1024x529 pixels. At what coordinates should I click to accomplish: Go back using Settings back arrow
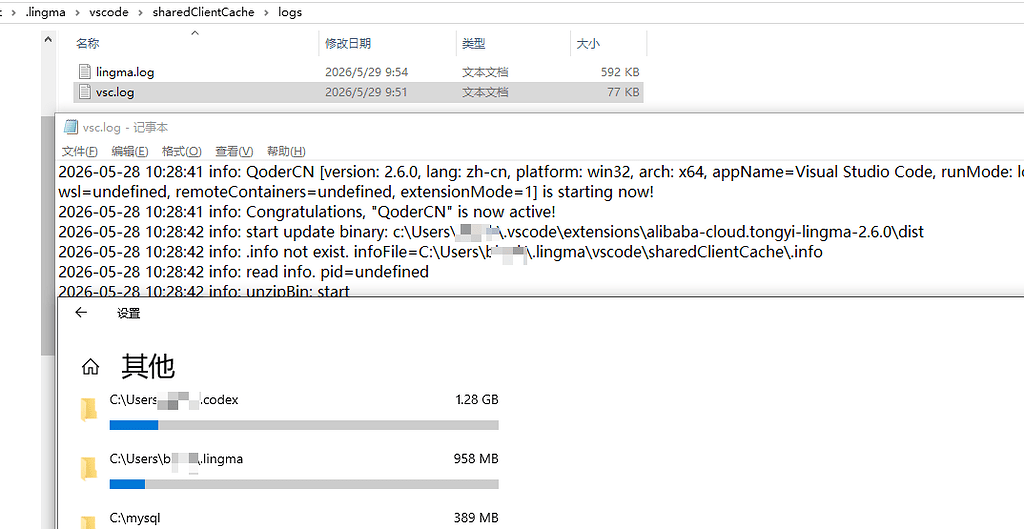coord(81,313)
